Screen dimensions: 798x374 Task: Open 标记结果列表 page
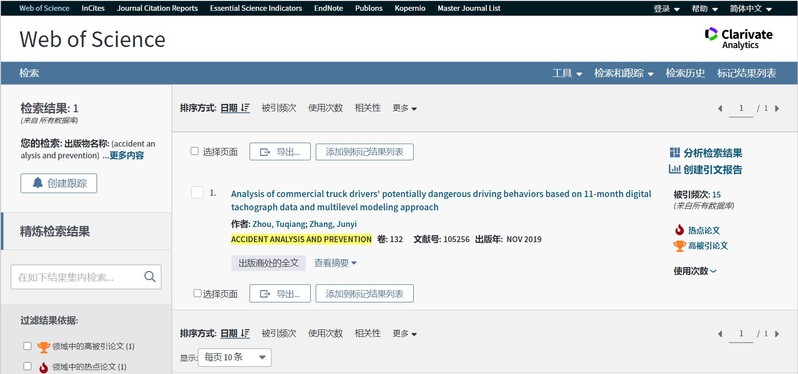[747, 73]
